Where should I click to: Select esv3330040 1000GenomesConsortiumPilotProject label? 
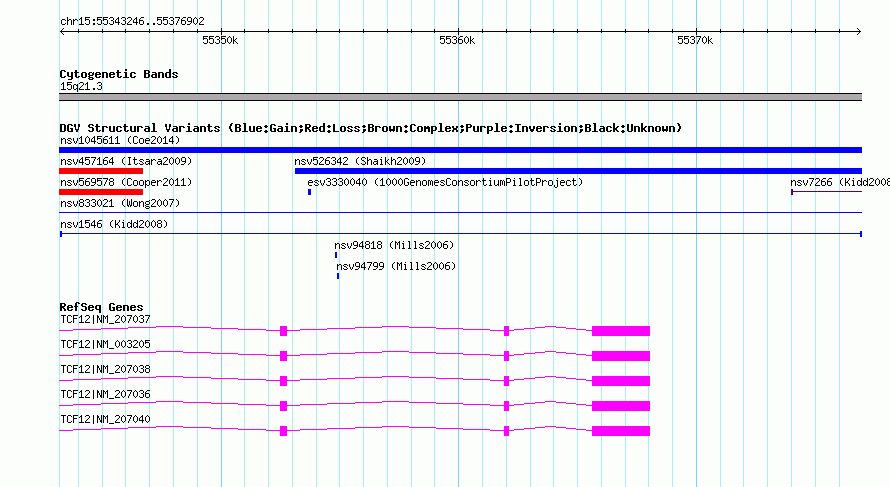[445, 182]
